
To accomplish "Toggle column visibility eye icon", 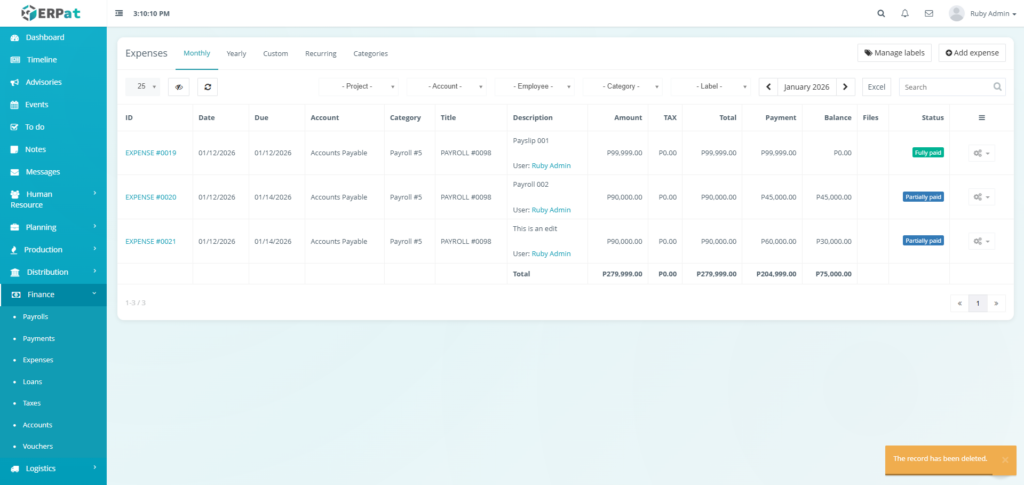I will (x=179, y=87).
